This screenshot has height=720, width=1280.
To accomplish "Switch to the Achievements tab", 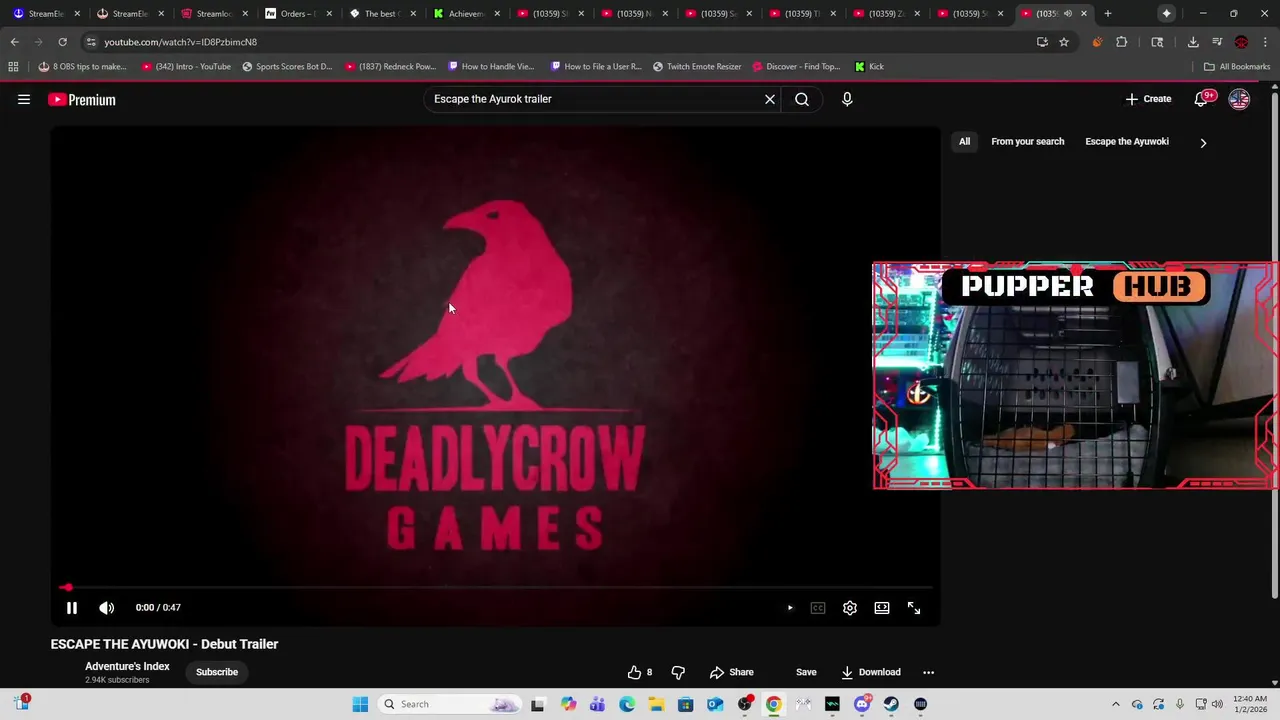I will (467, 14).
